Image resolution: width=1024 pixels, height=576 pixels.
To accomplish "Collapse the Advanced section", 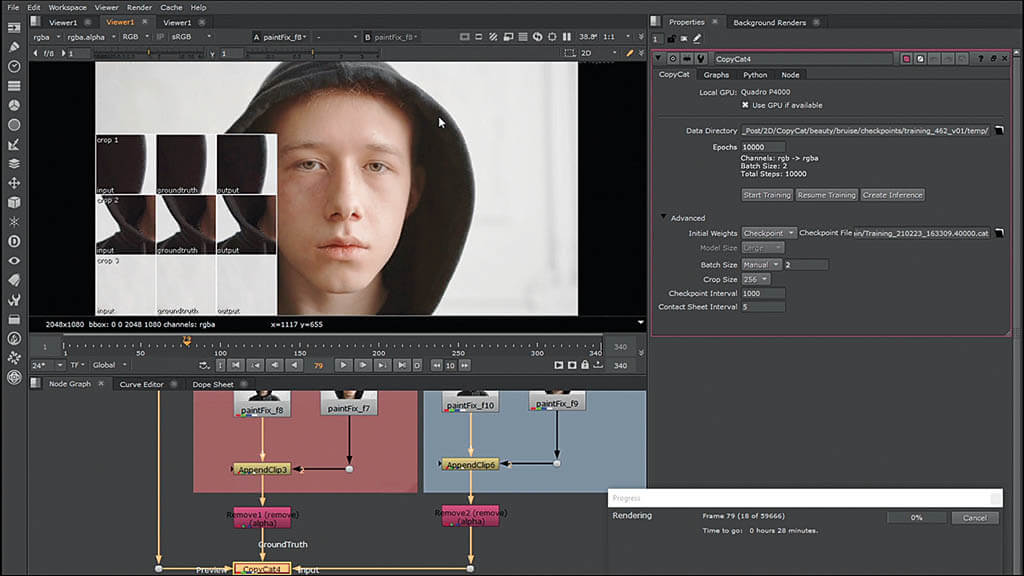I will tap(662, 217).
